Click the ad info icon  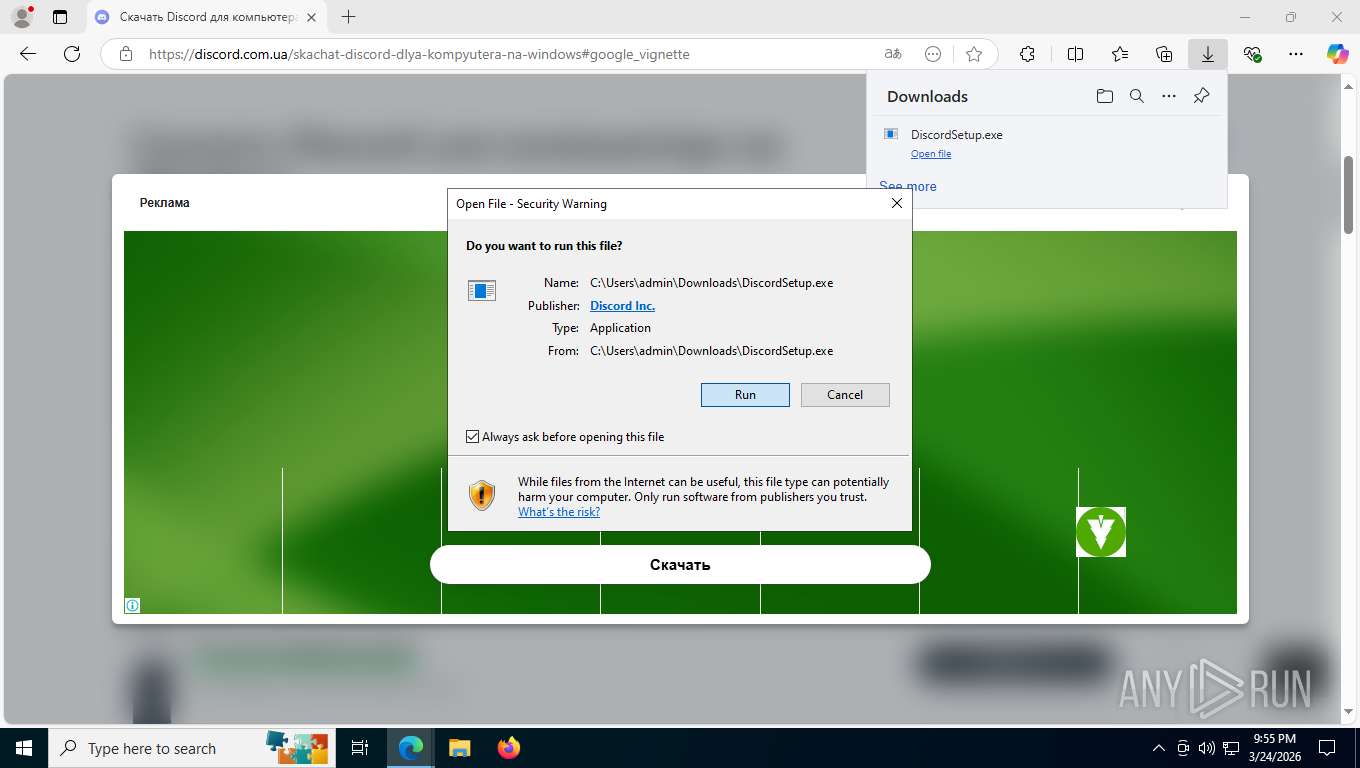[132, 605]
